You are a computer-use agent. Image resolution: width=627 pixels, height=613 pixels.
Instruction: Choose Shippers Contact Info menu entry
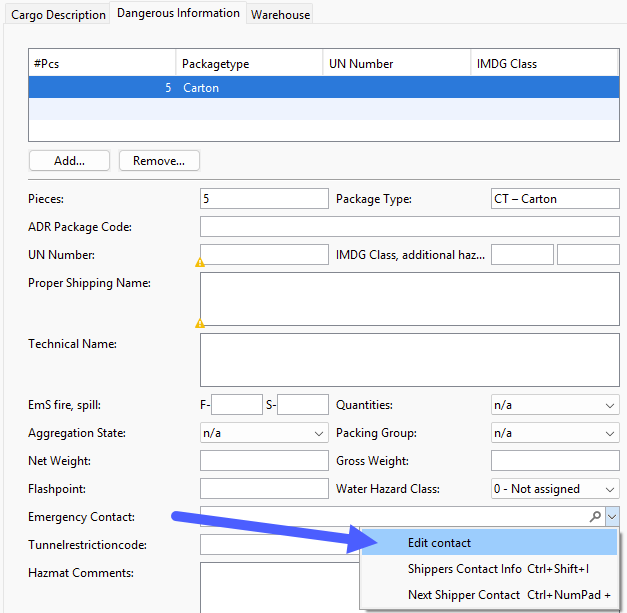464,569
